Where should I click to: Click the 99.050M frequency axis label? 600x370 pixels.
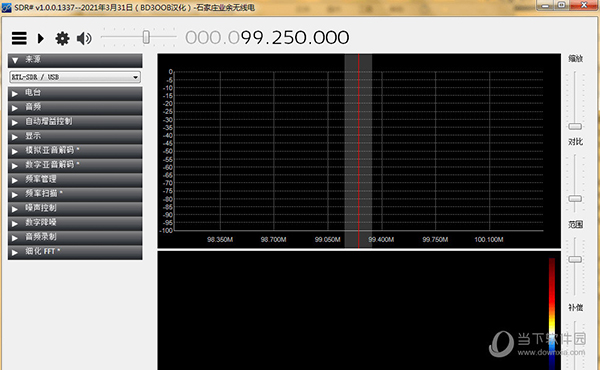328,240
